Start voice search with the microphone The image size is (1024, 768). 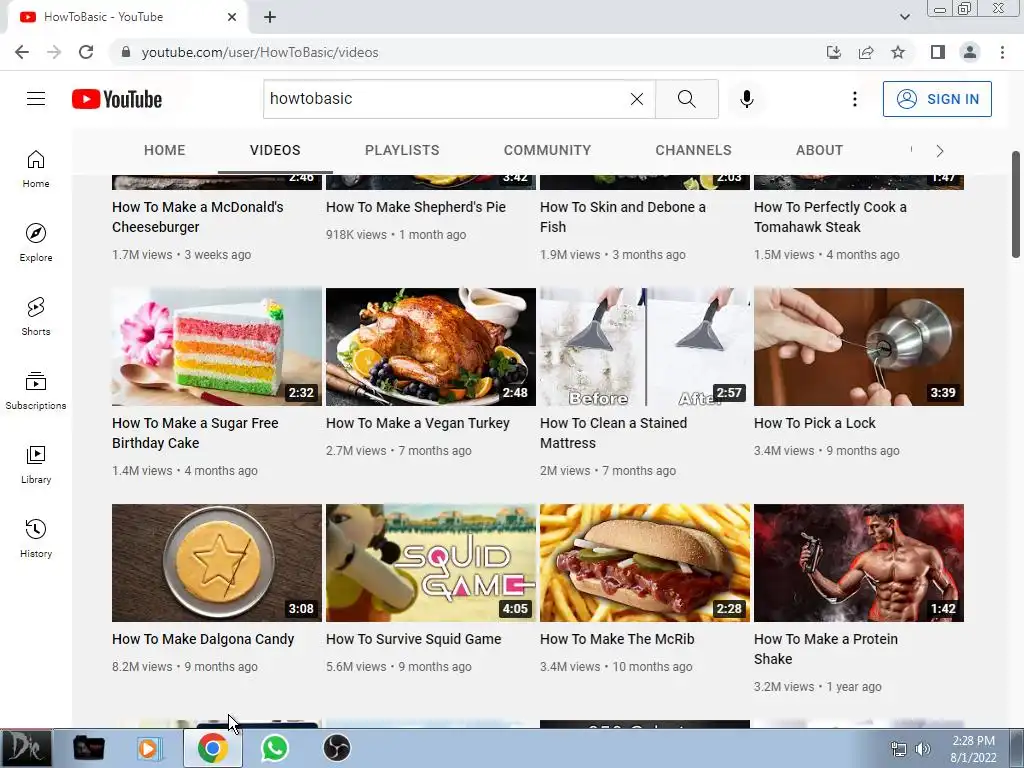746,99
